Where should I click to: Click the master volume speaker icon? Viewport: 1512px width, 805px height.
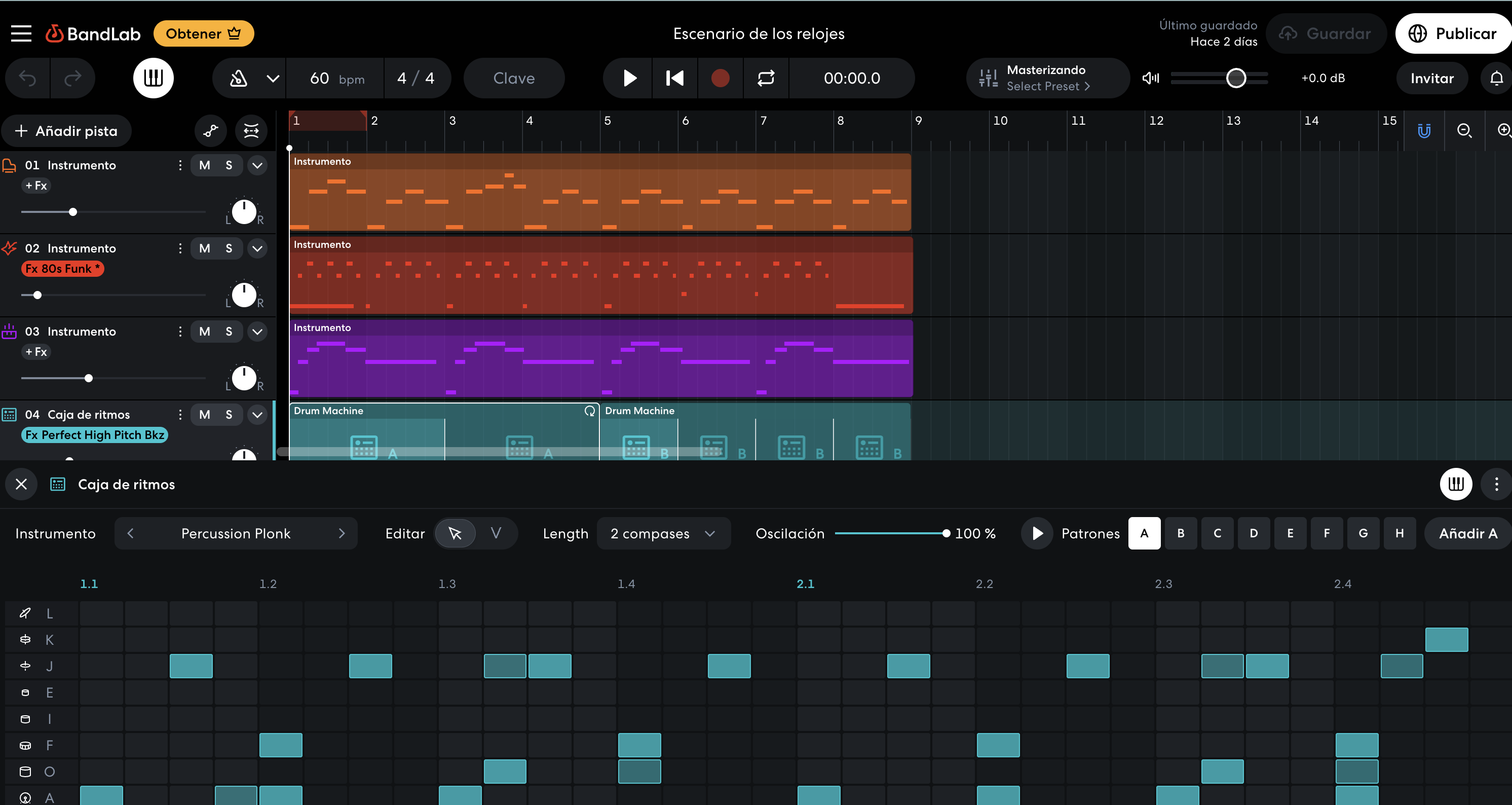pos(1150,78)
